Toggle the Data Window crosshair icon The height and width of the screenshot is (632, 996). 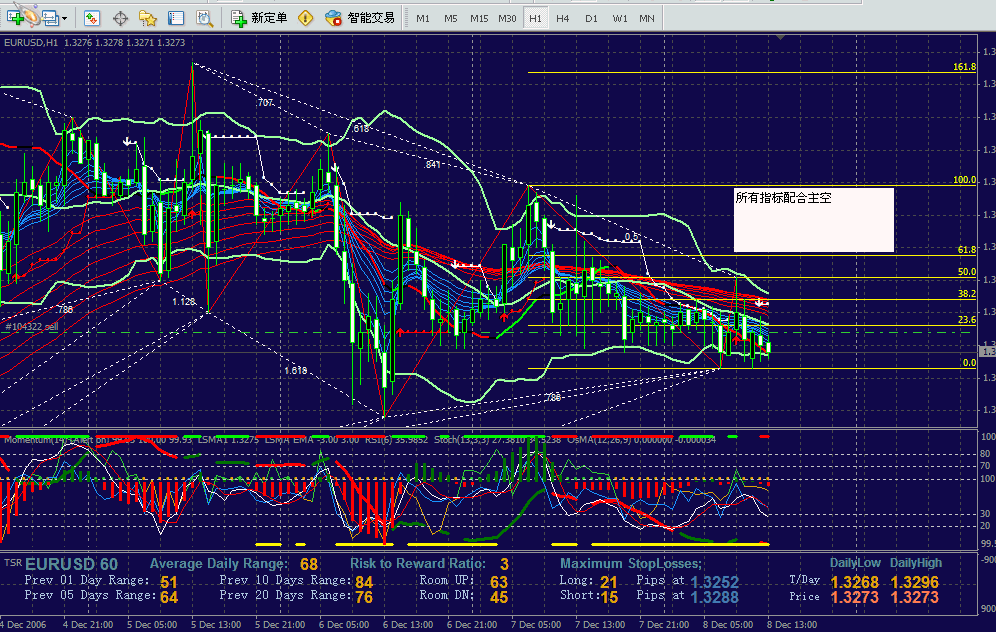(120, 18)
